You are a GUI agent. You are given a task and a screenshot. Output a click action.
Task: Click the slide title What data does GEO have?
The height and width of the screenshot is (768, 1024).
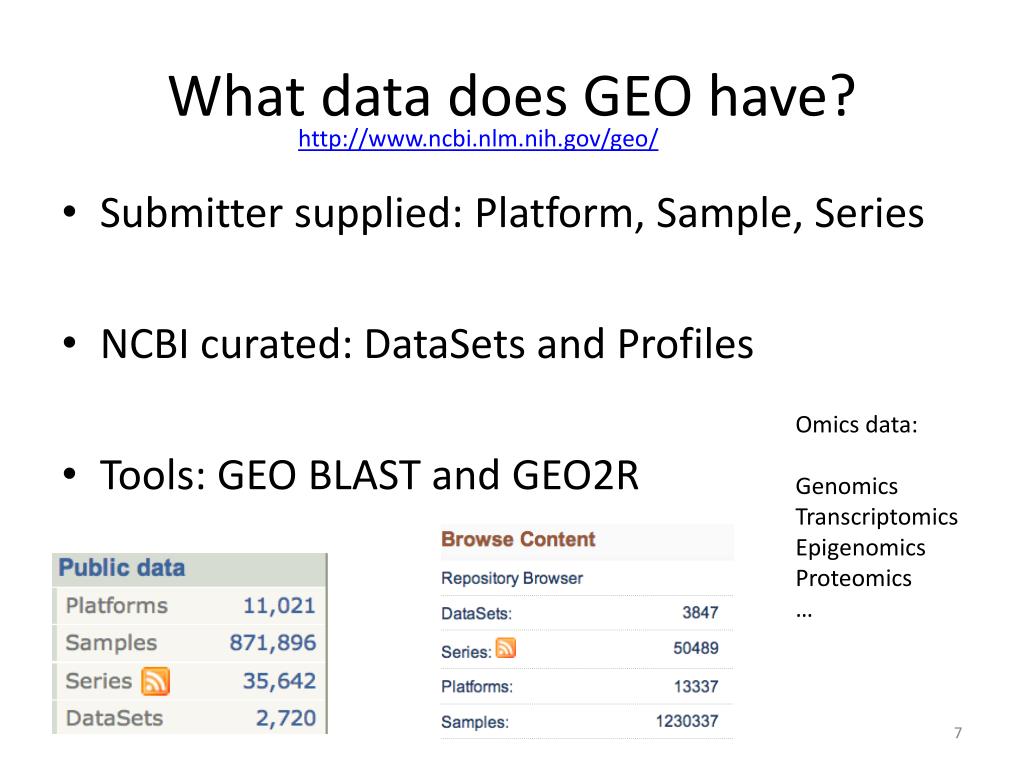tap(512, 97)
